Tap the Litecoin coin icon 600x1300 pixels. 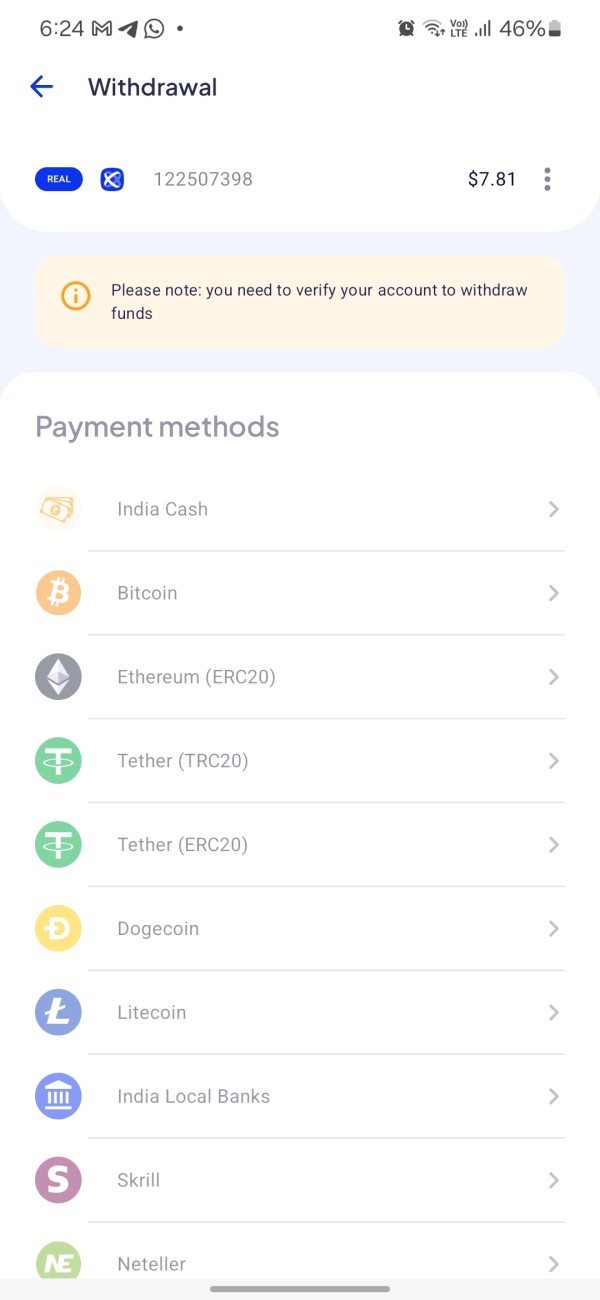point(58,1013)
